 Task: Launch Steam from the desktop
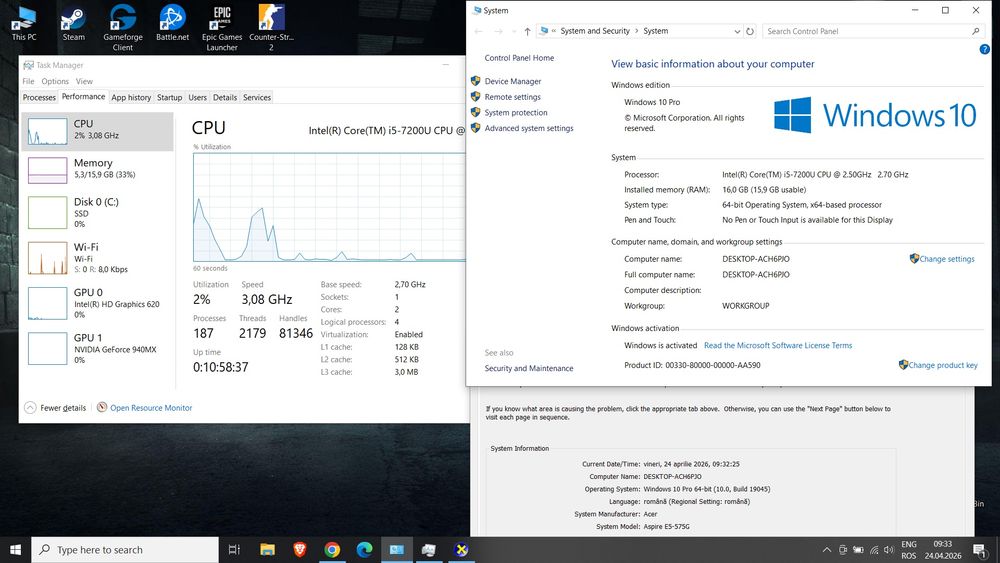coord(73,24)
